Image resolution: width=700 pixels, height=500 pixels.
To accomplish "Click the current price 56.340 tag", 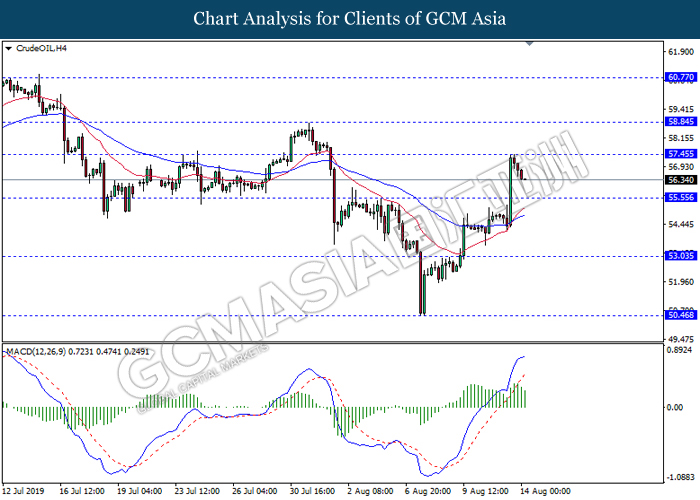I will (x=678, y=180).
